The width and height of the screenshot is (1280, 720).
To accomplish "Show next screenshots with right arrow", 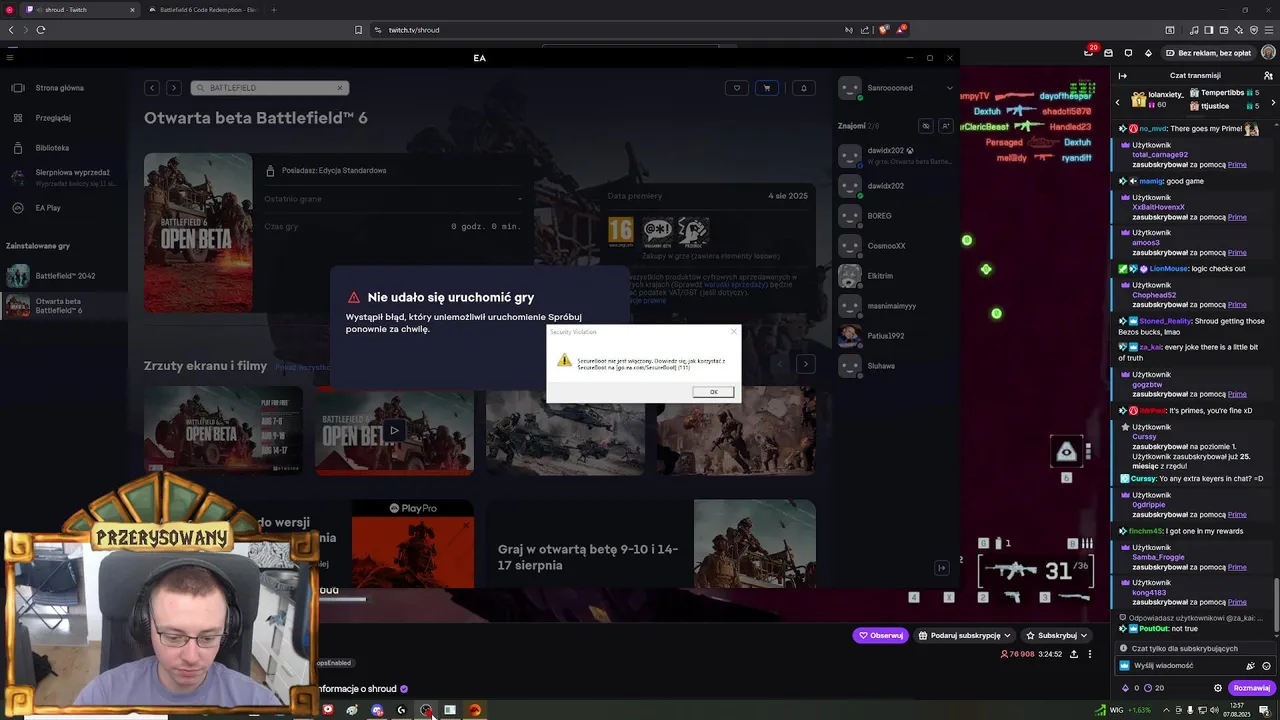I will (805, 365).
